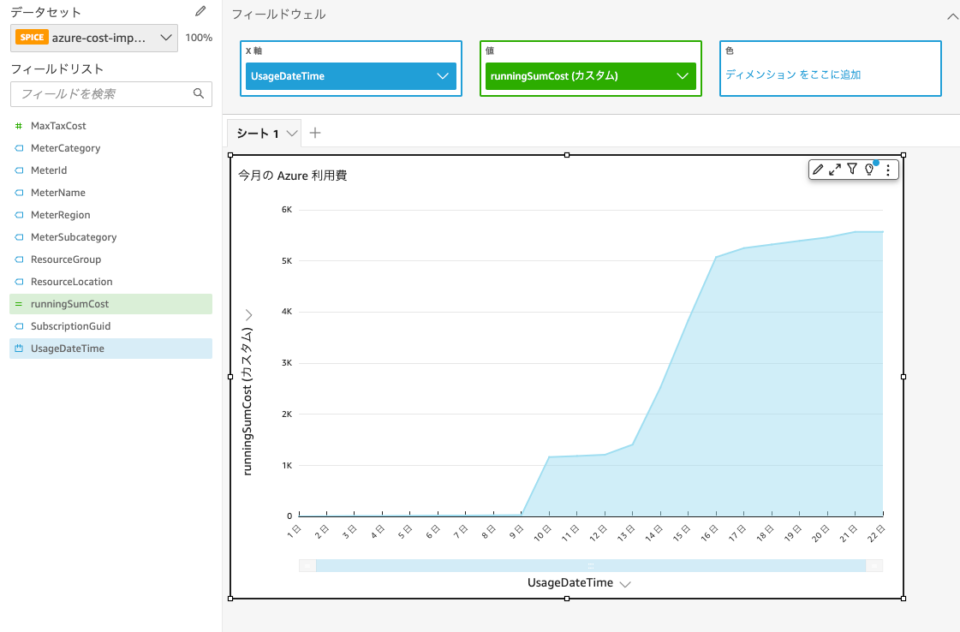Click the dimension icon beside MeterCategory
960x632 pixels.
(18, 147)
